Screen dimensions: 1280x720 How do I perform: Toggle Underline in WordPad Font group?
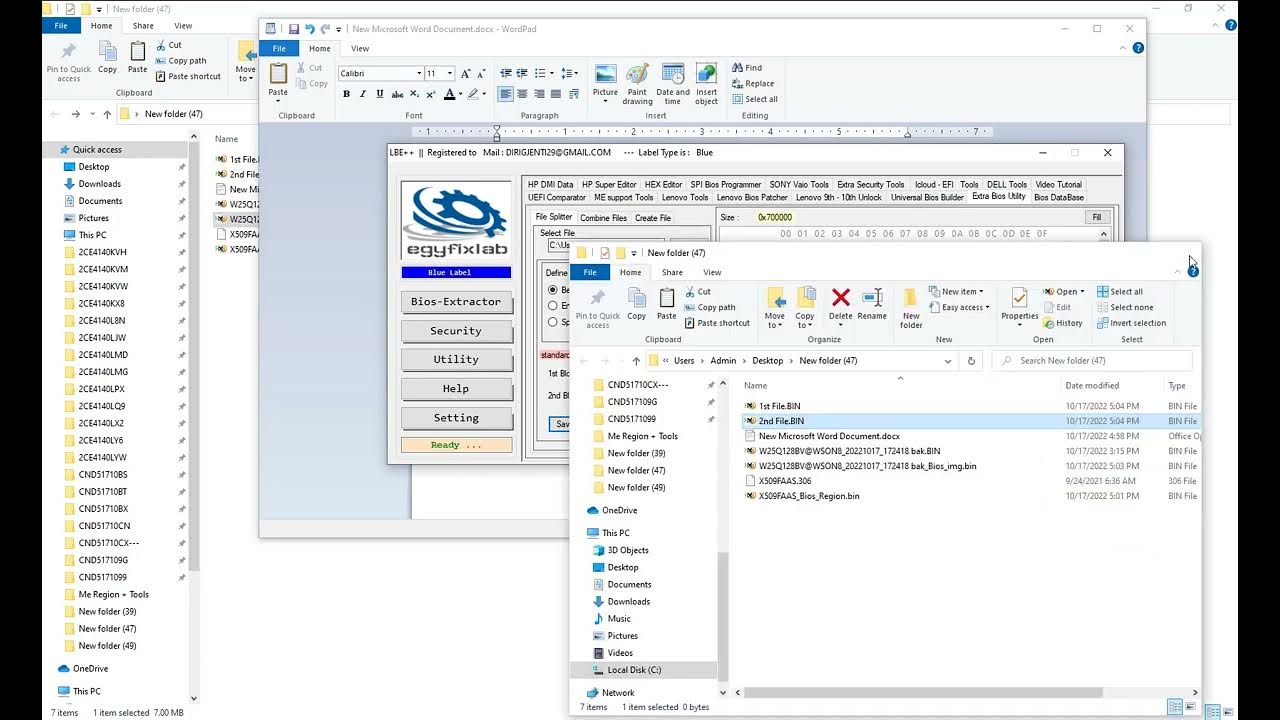(x=380, y=94)
